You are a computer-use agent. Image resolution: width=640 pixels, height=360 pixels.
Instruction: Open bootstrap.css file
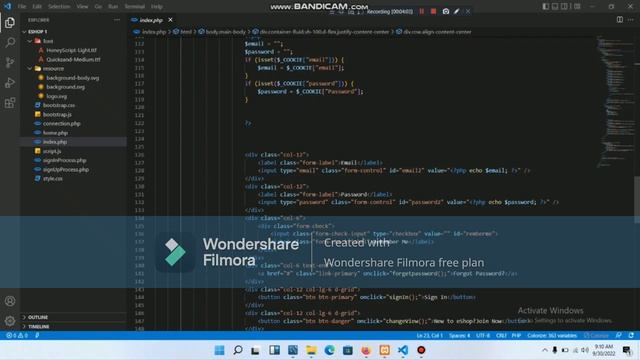(59, 105)
